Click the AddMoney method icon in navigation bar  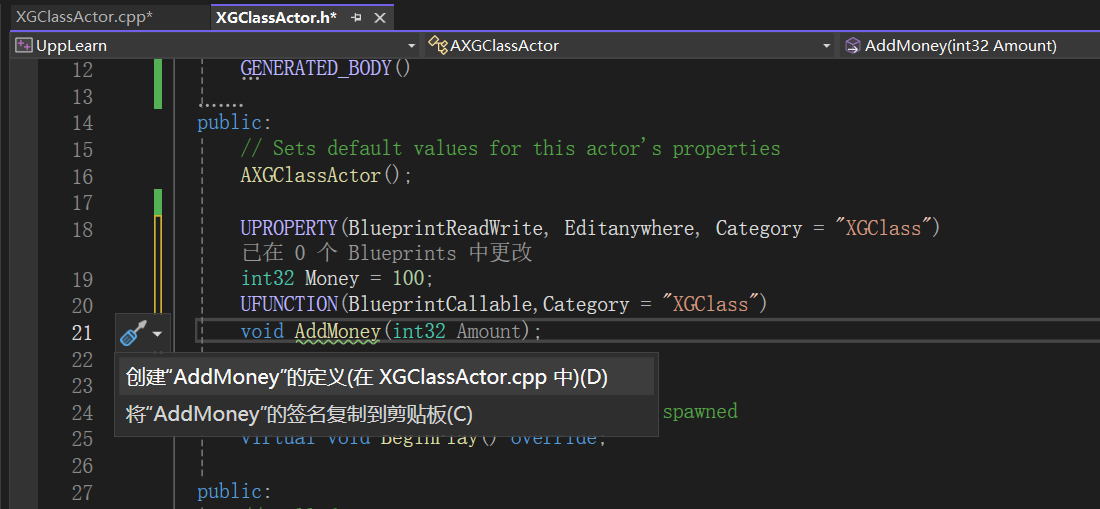pos(852,46)
